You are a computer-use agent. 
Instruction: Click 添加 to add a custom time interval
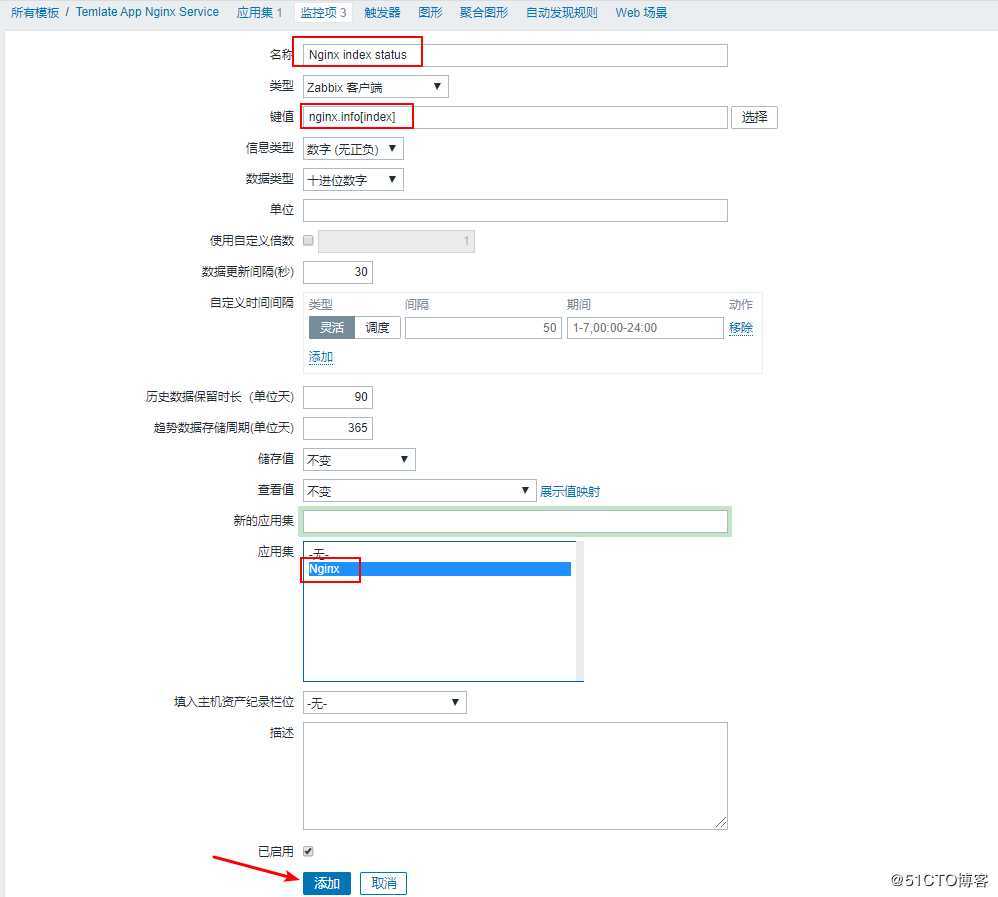coord(320,356)
